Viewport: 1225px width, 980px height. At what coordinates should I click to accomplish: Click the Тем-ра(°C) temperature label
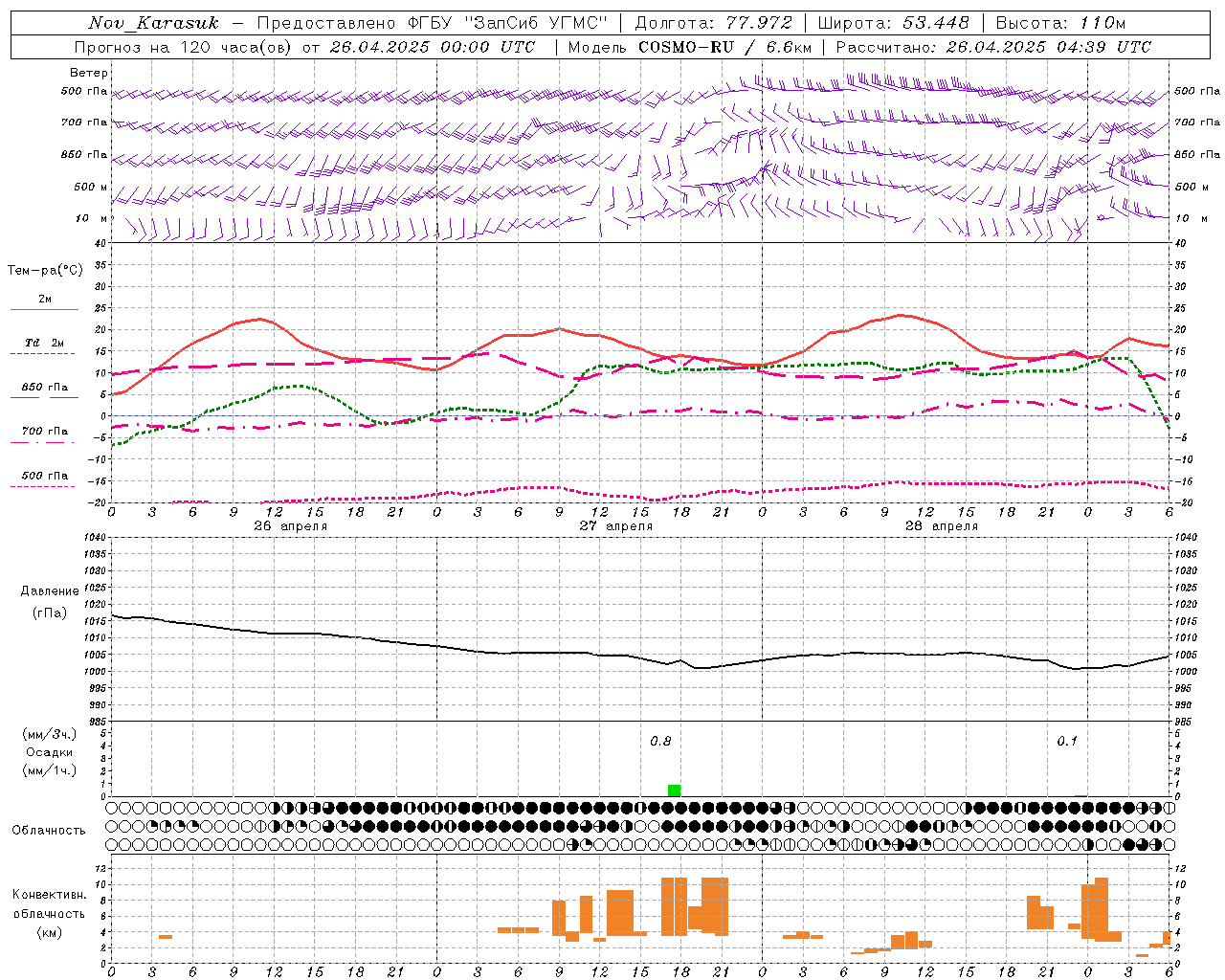[45, 271]
